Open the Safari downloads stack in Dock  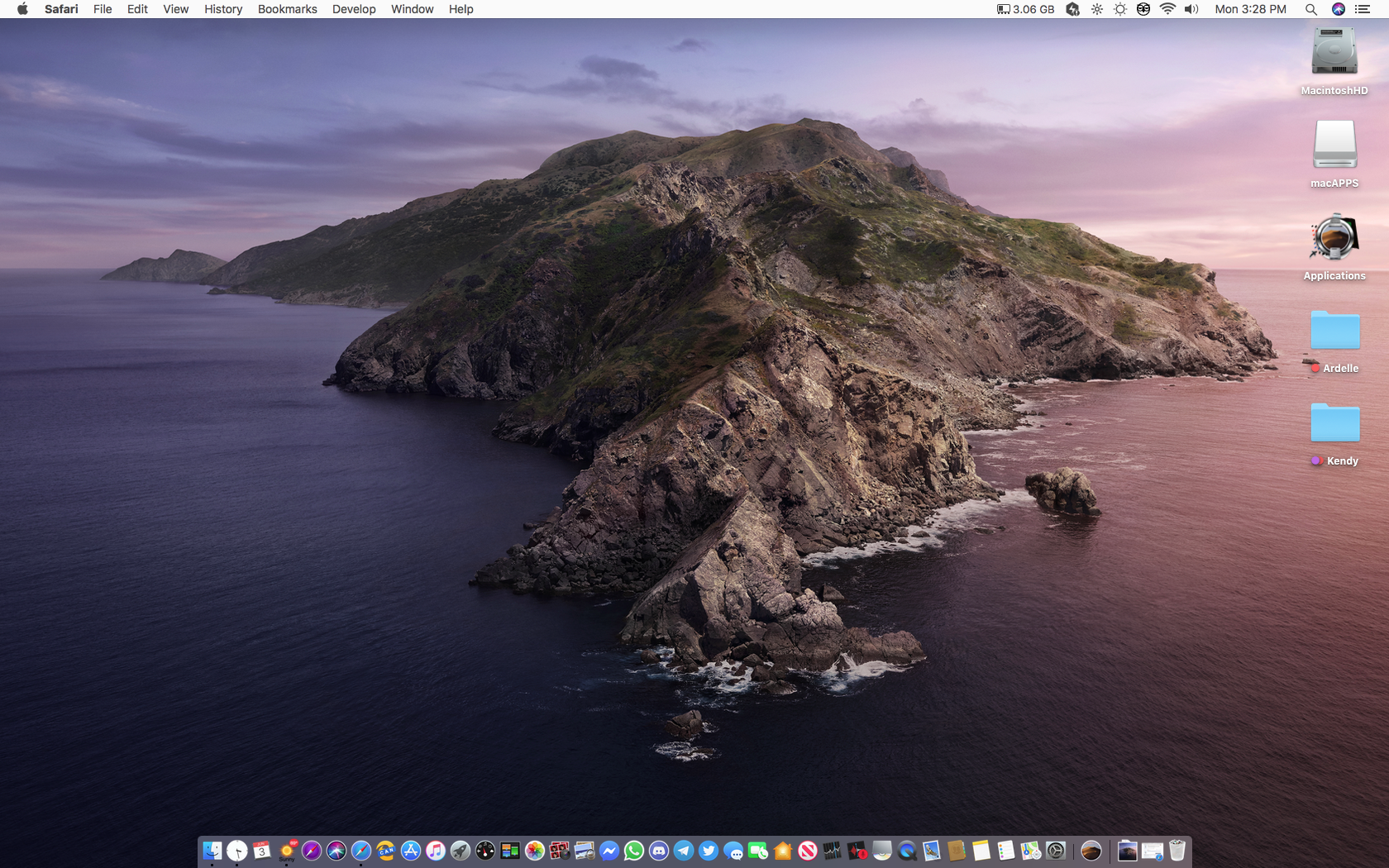tap(1153, 851)
